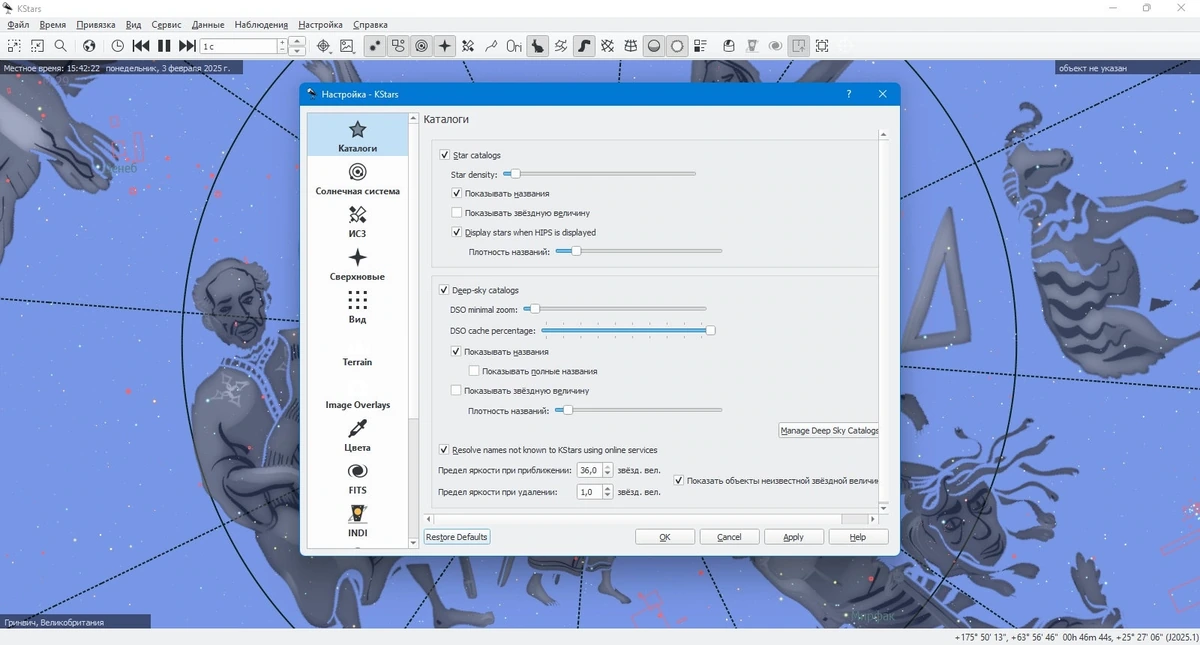
Task: Open Find Object magnifier icon
Action: (x=61, y=45)
